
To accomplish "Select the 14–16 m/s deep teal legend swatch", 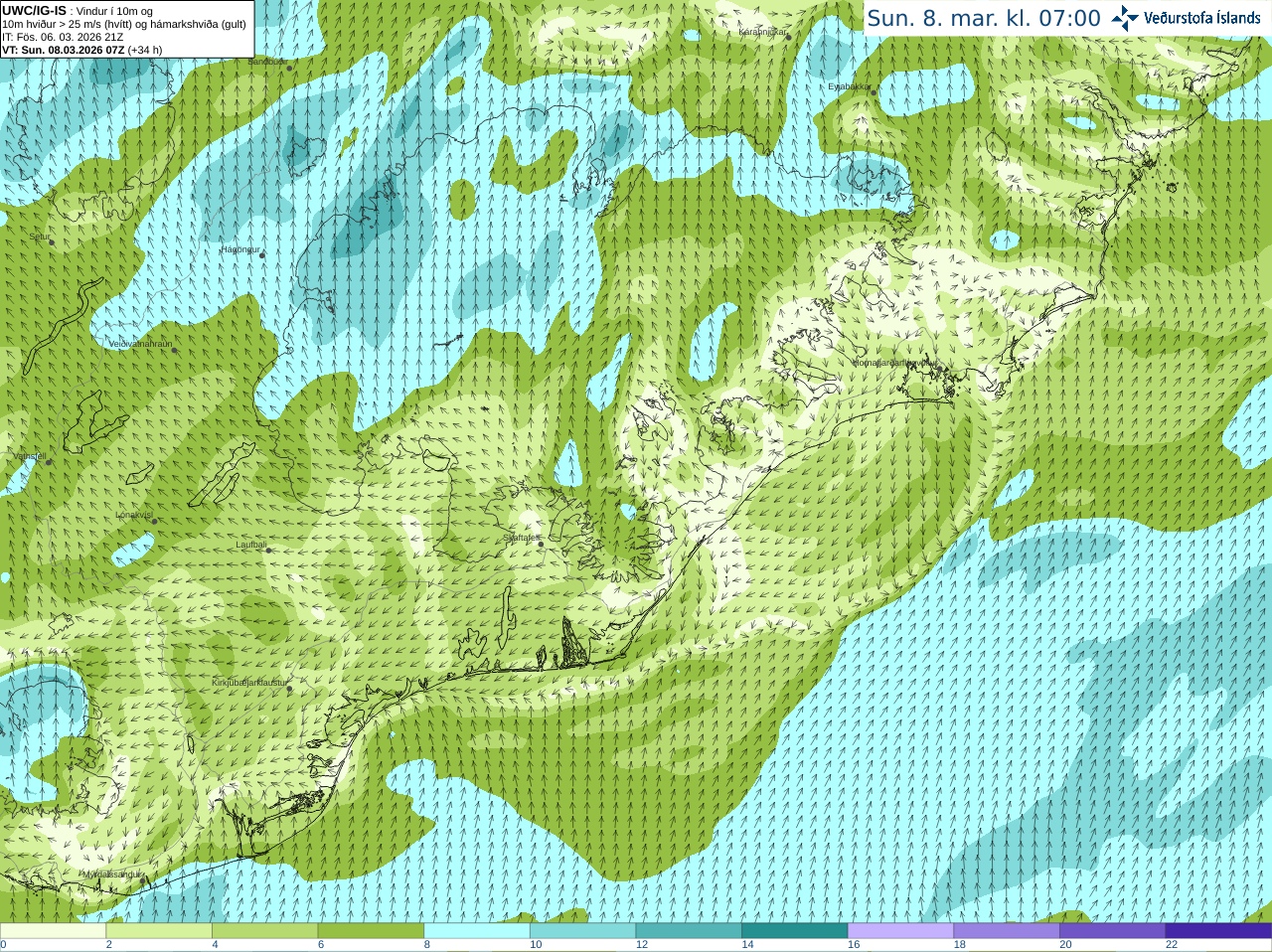I will [x=795, y=931].
